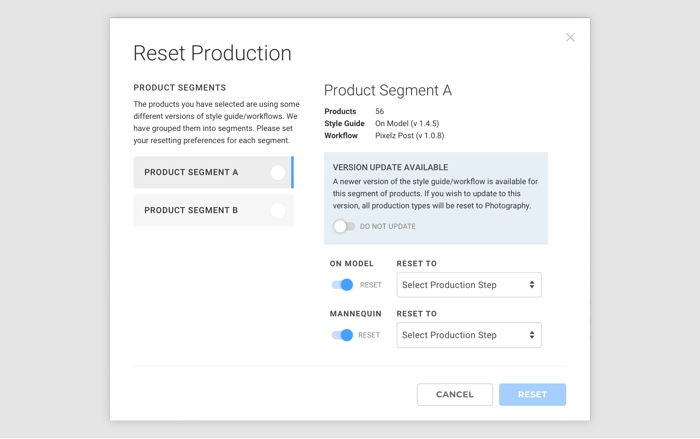This screenshot has height=439, width=700.
Task: Click the Version Update Available heading
Action: pos(390,167)
